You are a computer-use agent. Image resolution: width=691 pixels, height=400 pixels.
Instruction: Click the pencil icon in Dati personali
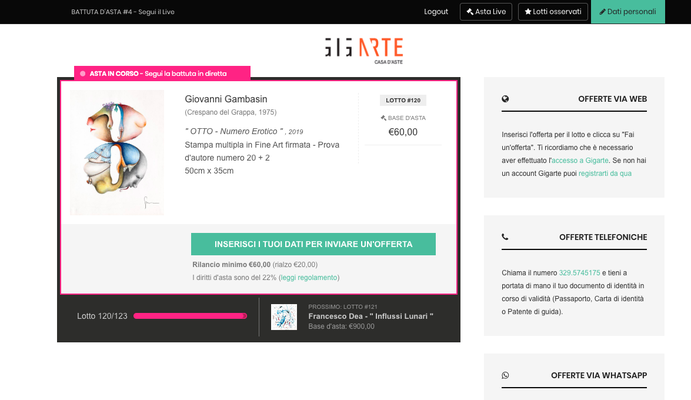click(602, 12)
